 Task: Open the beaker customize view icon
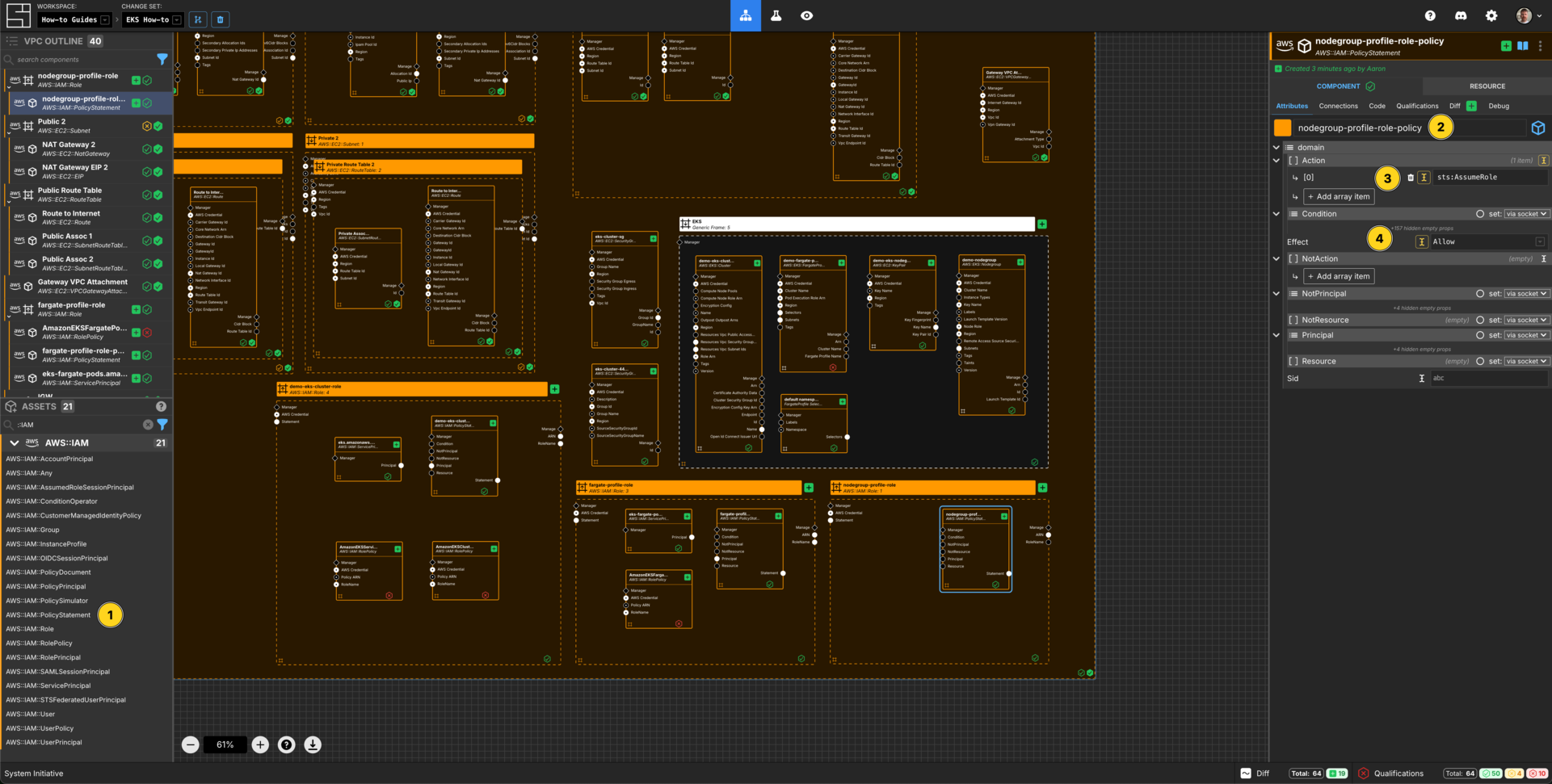[x=776, y=15]
